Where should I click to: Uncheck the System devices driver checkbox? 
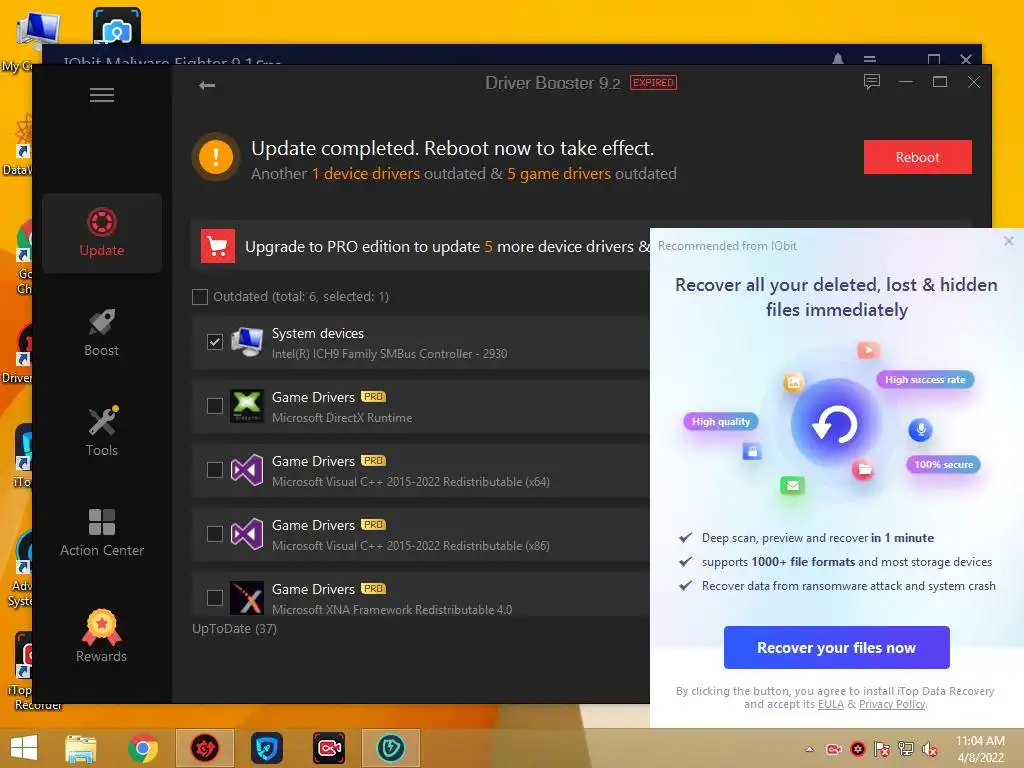(x=215, y=342)
